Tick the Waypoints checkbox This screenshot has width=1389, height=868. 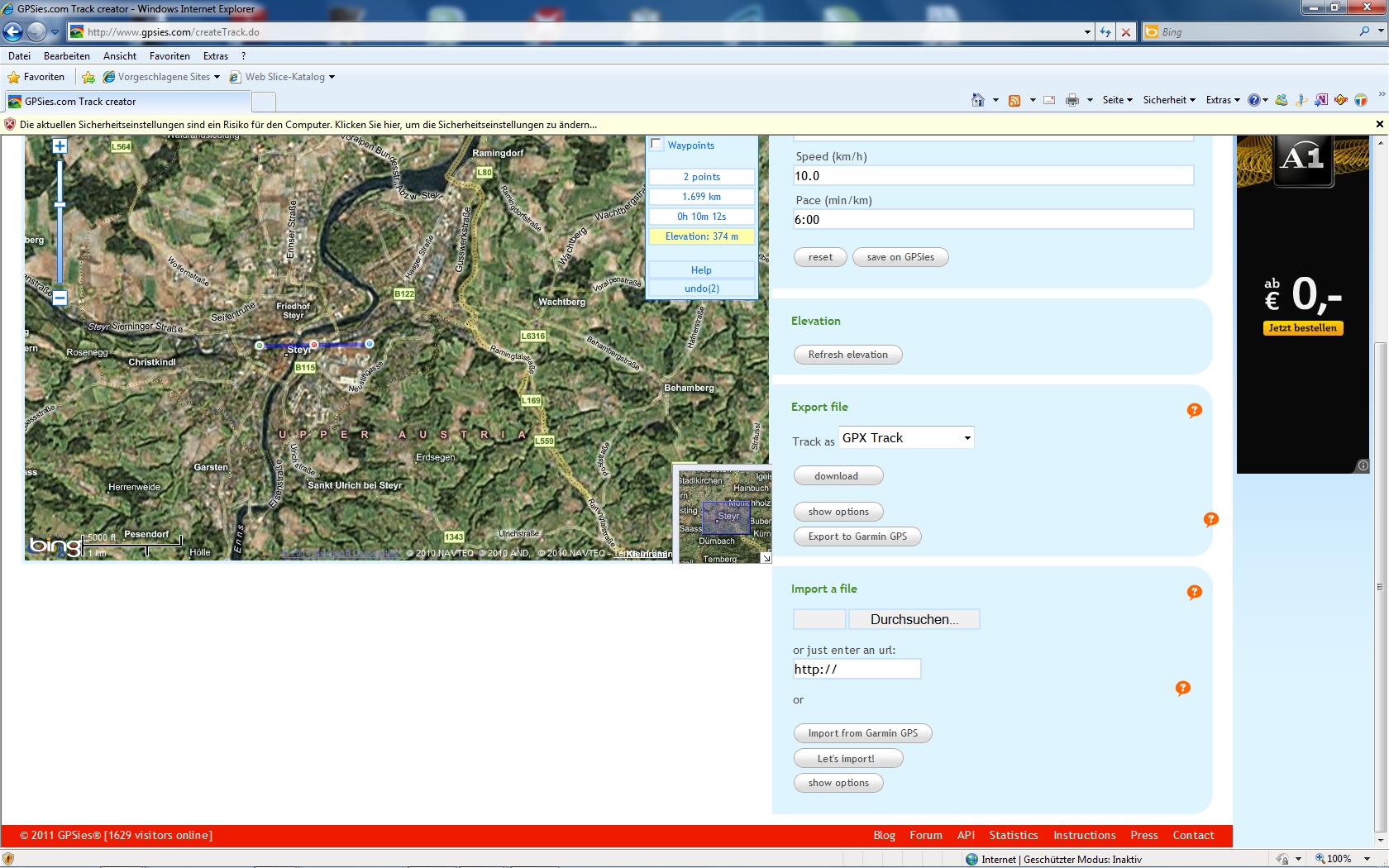coord(656,144)
